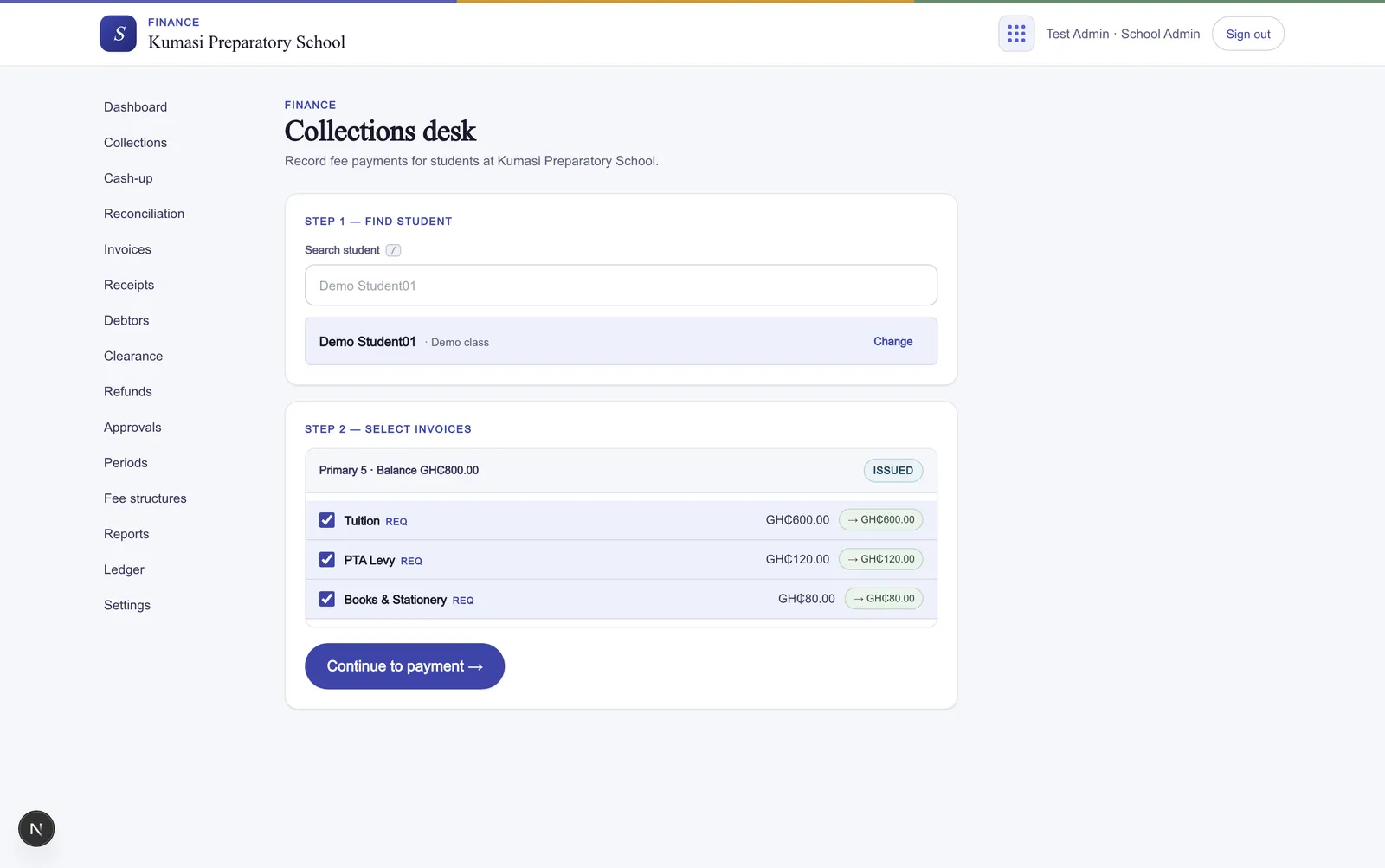Uncheck the Books & Stationery checkbox
Viewport: 1385px width, 868px height.
point(327,599)
